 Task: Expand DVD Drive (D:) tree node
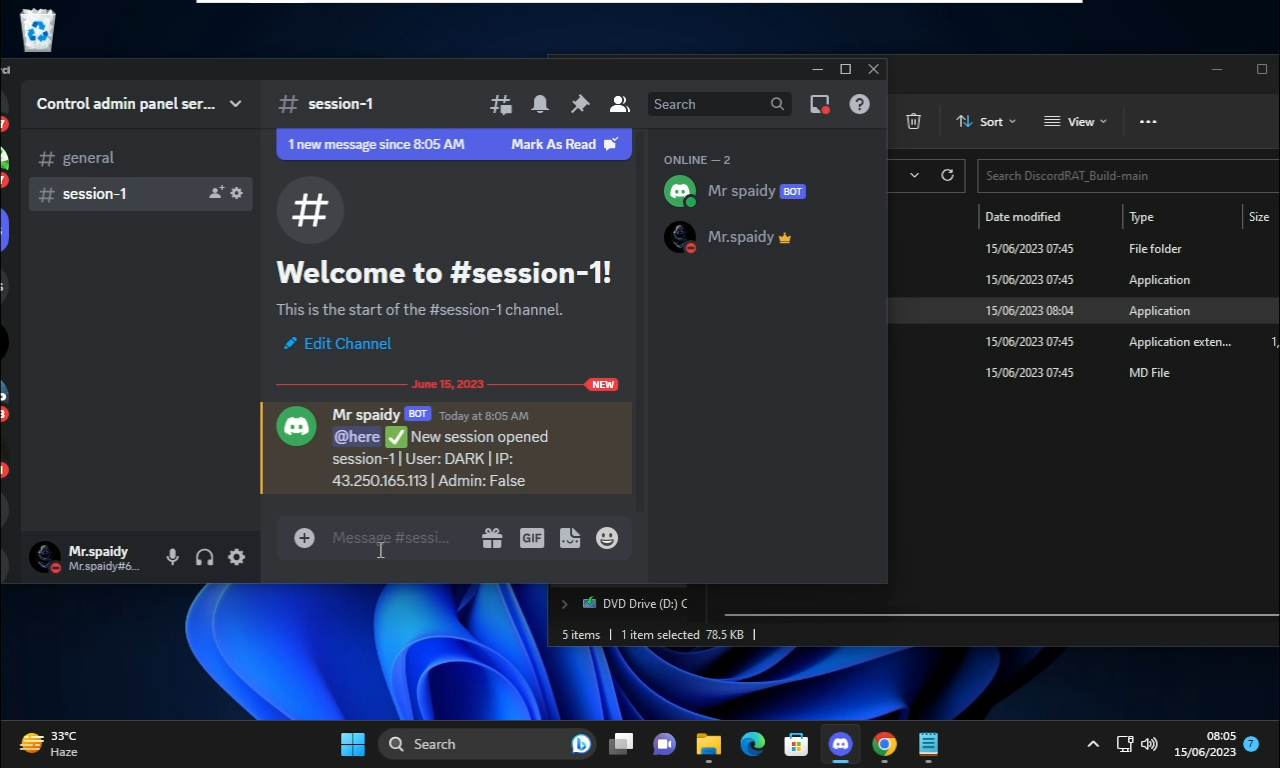[564, 604]
